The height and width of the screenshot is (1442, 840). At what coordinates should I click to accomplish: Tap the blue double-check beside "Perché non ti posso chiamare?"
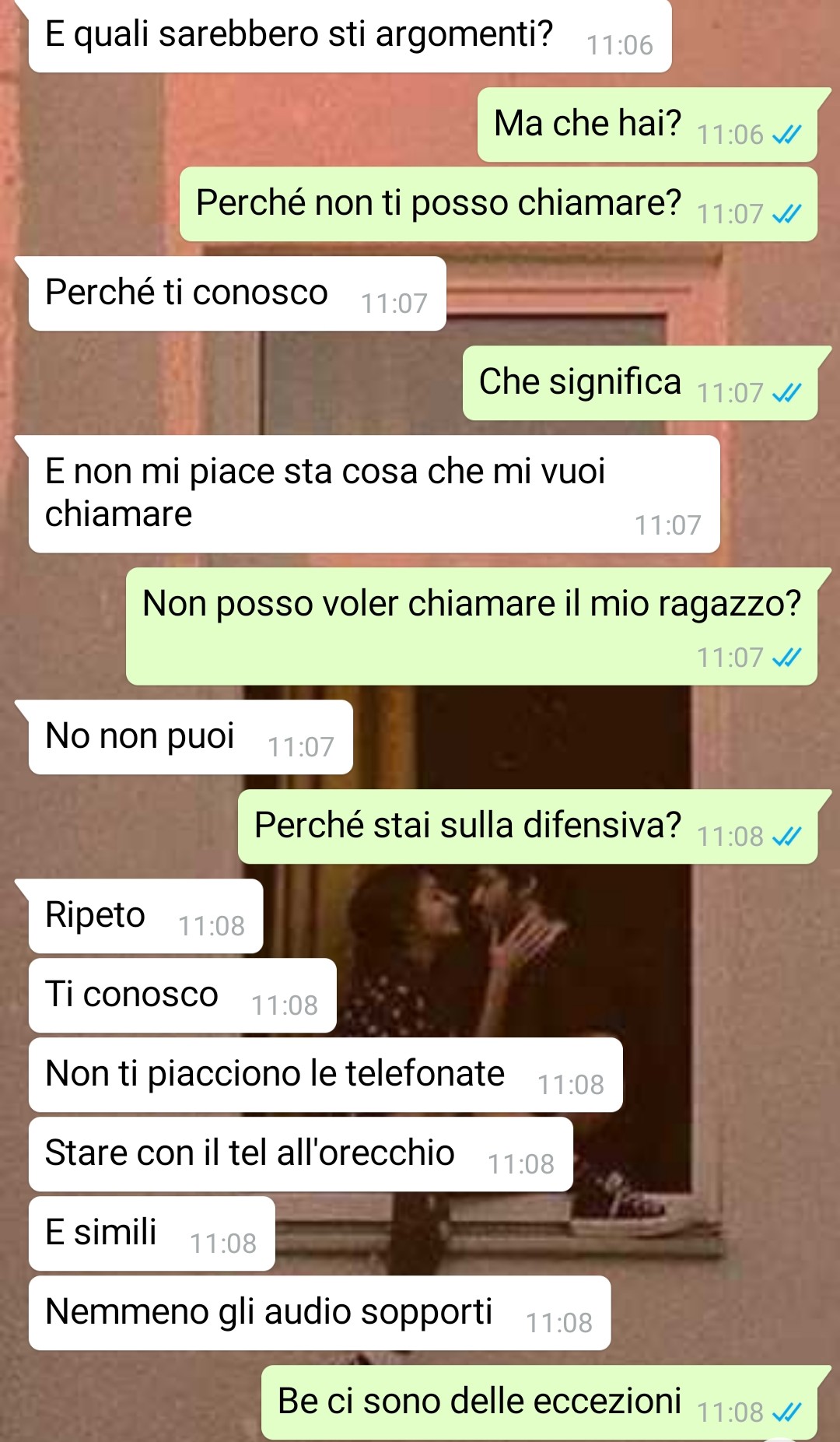coord(786,214)
